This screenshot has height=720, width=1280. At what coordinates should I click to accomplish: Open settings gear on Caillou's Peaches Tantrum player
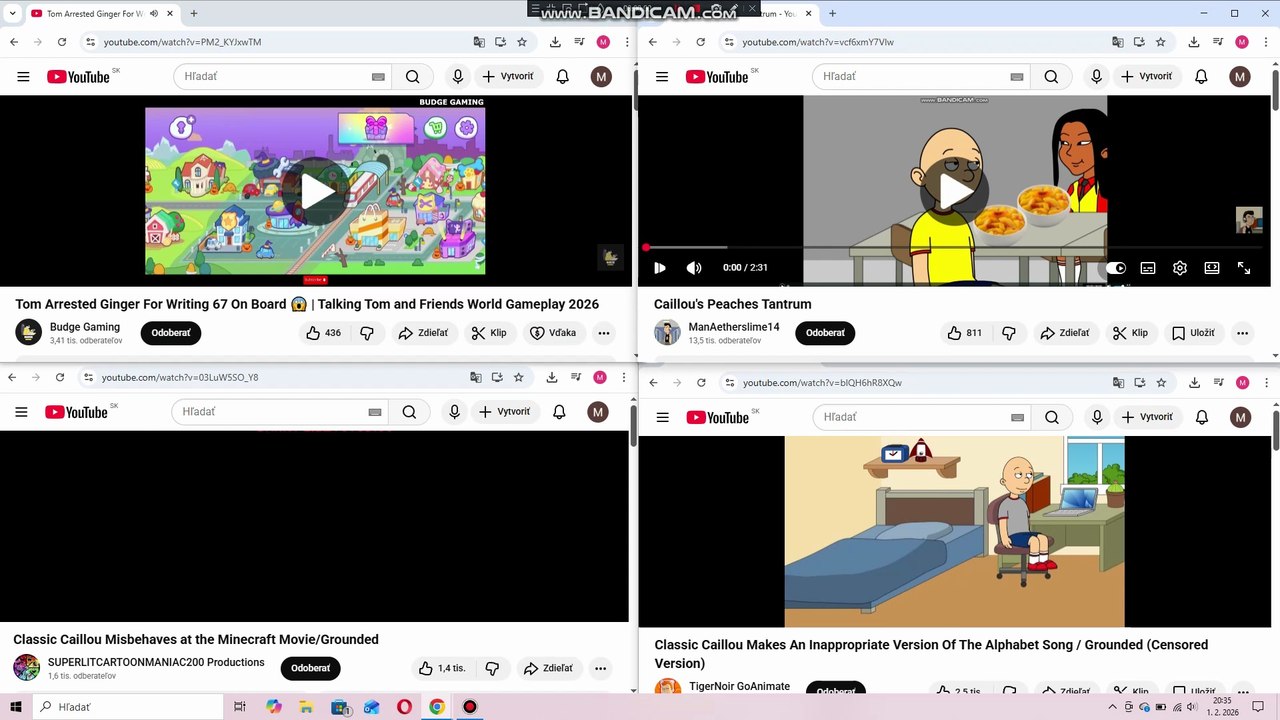click(x=1180, y=268)
